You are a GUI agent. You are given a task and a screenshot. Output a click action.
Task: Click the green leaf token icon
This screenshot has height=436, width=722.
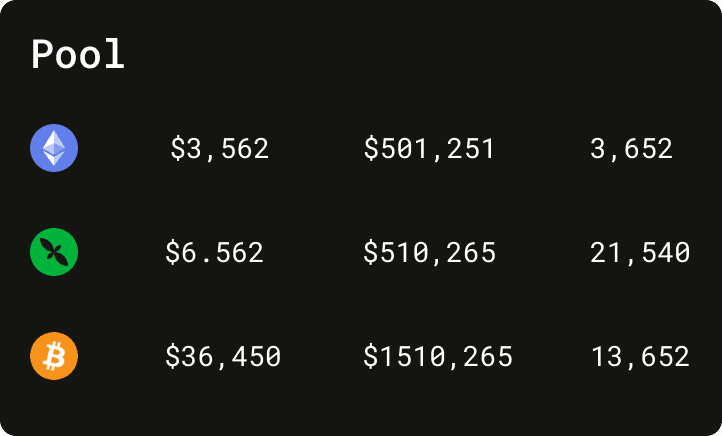coord(54,252)
